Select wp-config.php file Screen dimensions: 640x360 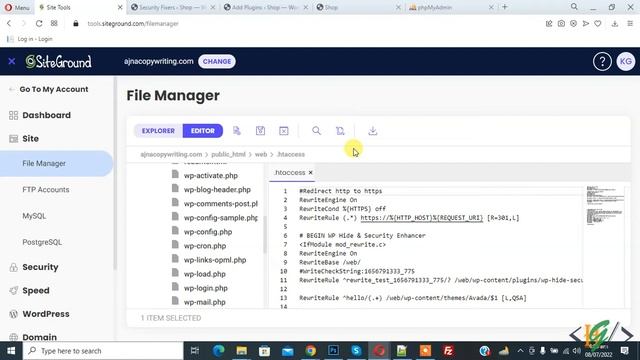(208, 232)
